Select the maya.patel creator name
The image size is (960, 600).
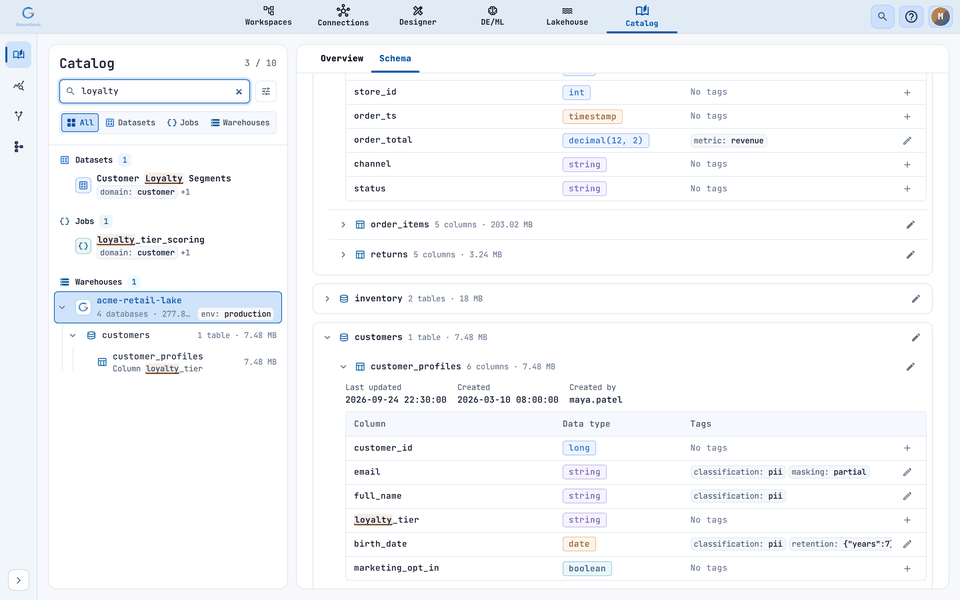pyautogui.click(x=595, y=400)
